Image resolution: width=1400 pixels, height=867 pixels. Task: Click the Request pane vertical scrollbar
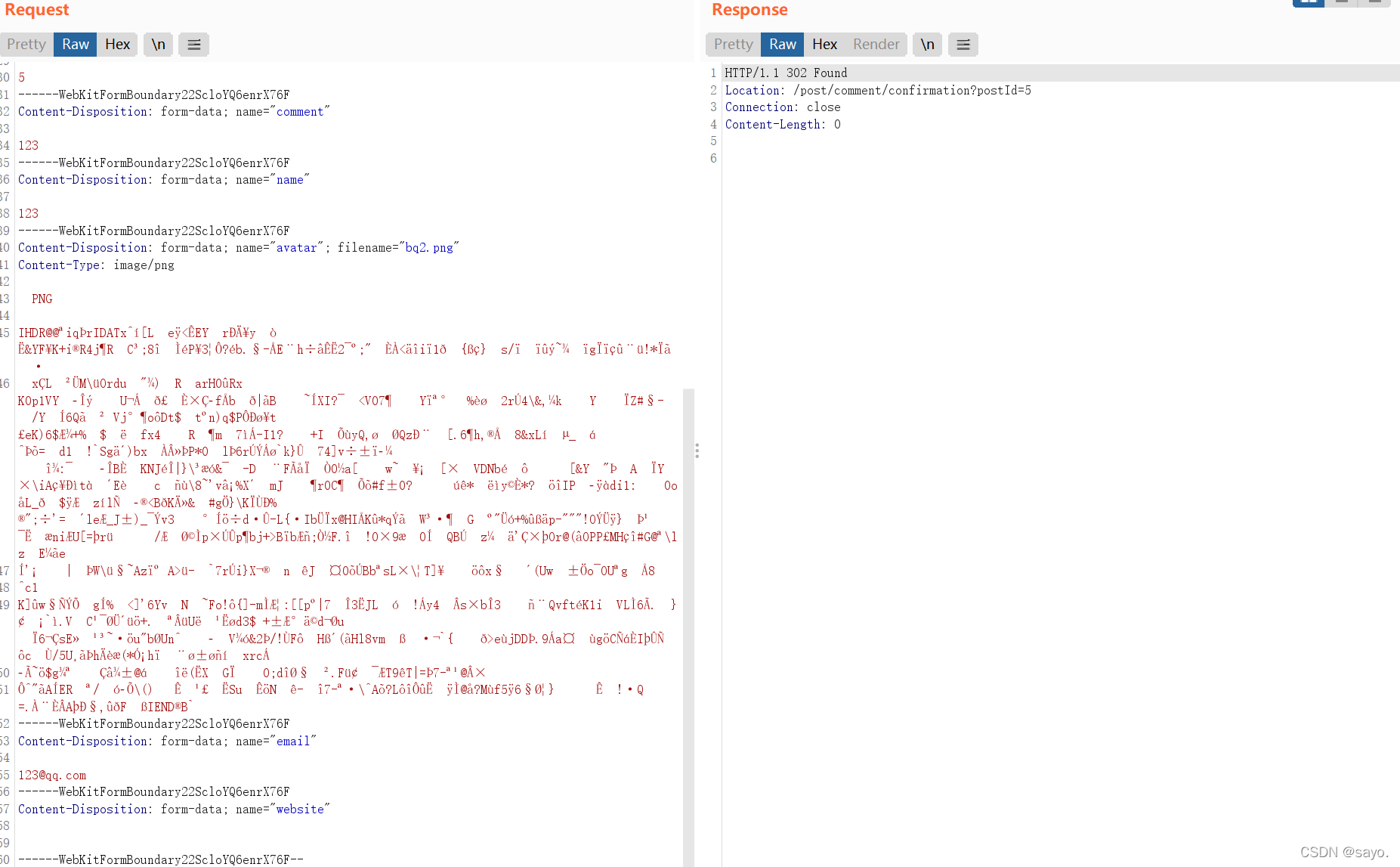point(688,627)
